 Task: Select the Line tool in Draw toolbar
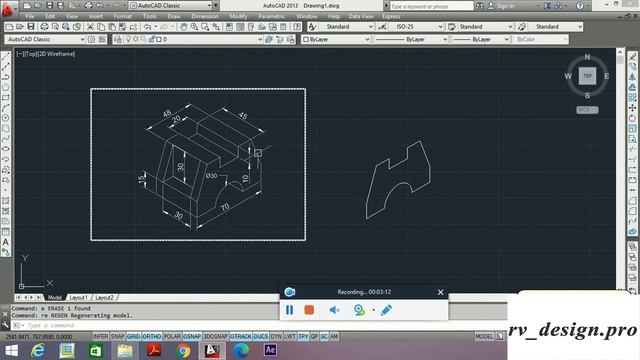[x=6, y=57]
